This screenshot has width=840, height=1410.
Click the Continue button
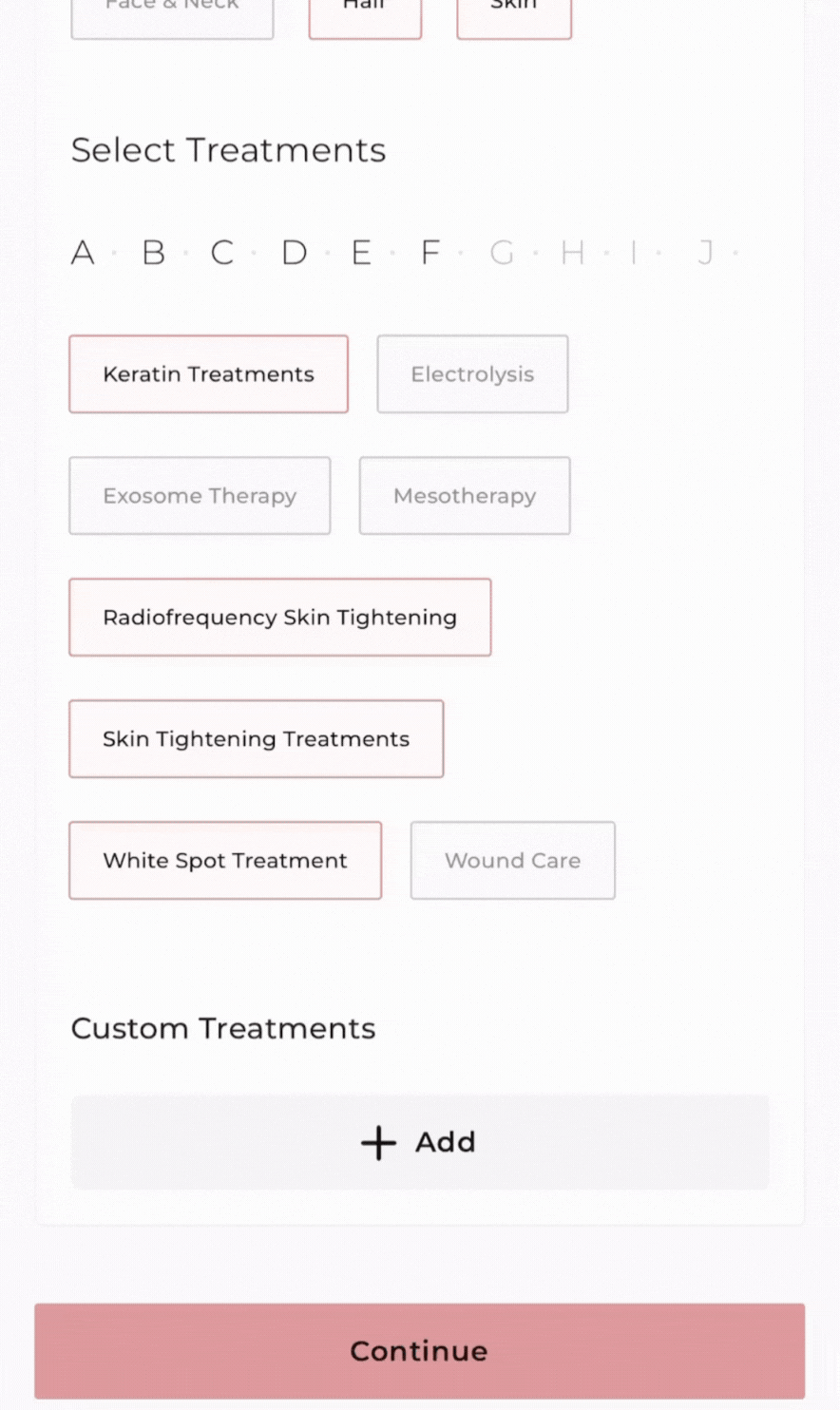click(x=419, y=1351)
